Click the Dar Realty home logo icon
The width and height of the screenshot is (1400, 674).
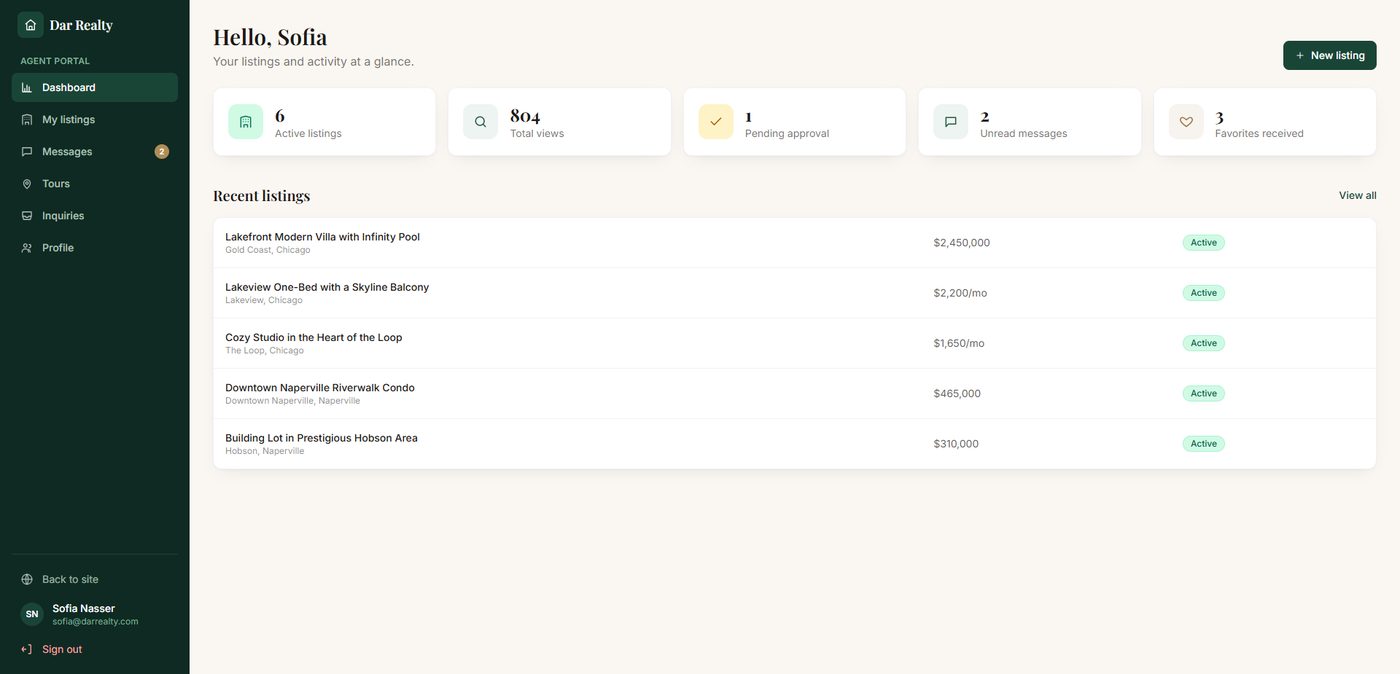point(30,25)
